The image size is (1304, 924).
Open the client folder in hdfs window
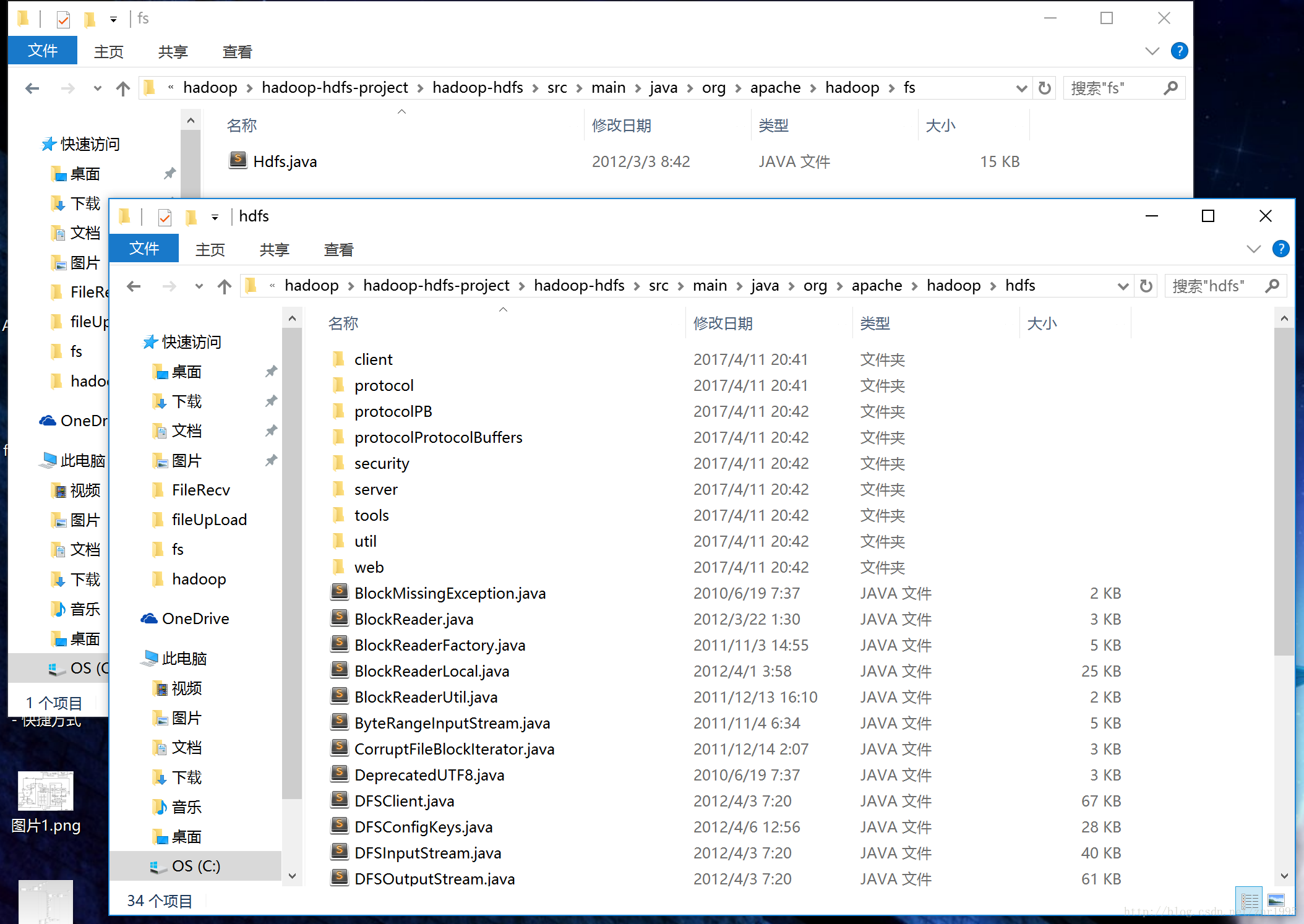tap(373, 359)
